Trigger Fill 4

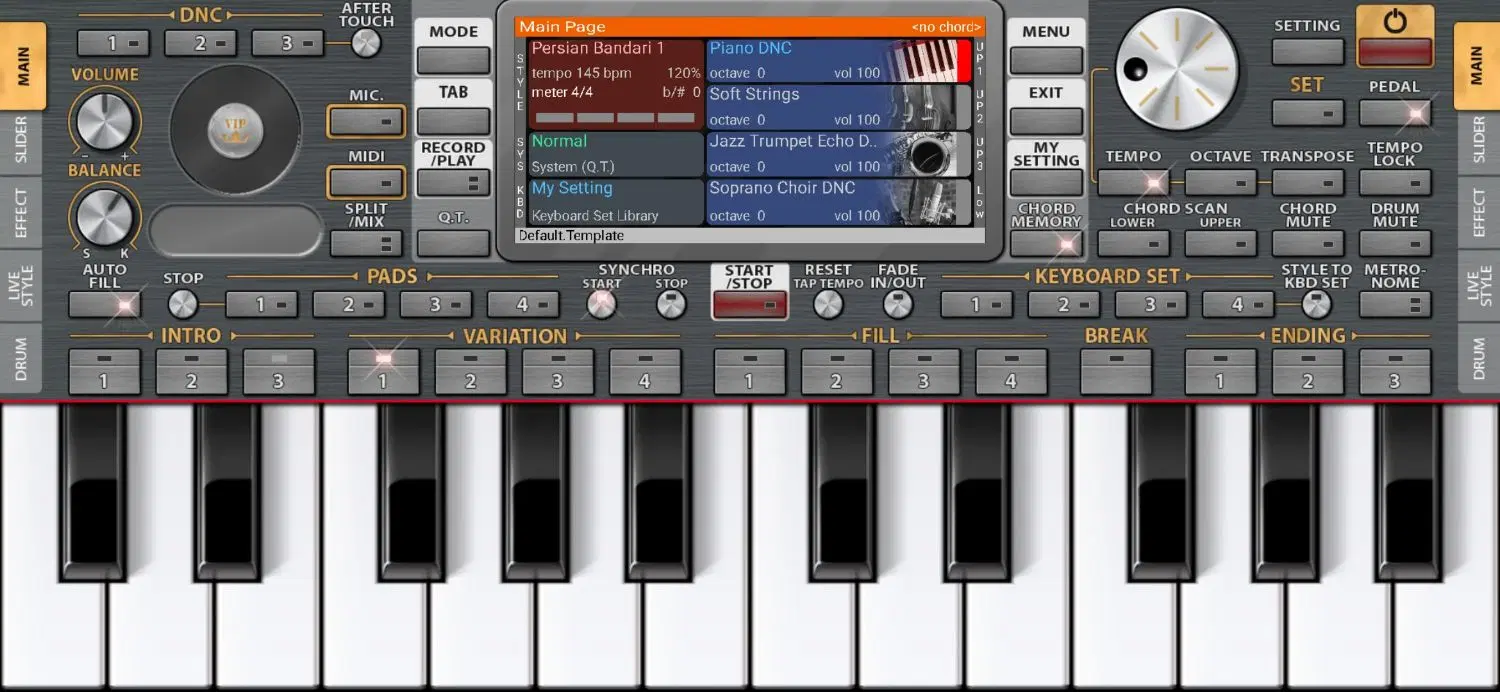click(x=1011, y=371)
